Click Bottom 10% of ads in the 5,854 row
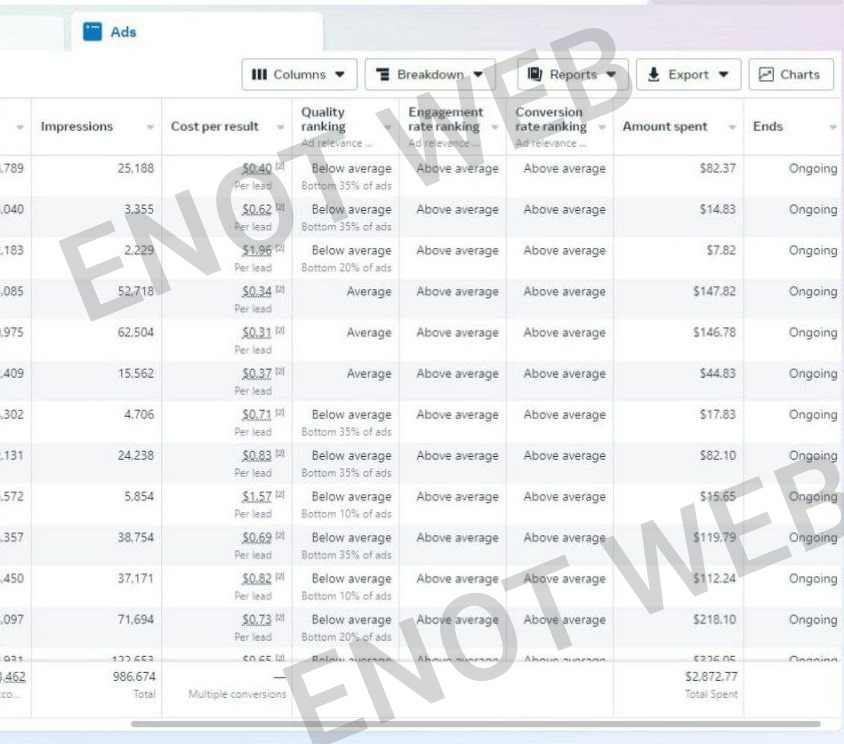Image resolution: width=844 pixels, height=744 pixels. pos(346,514)
